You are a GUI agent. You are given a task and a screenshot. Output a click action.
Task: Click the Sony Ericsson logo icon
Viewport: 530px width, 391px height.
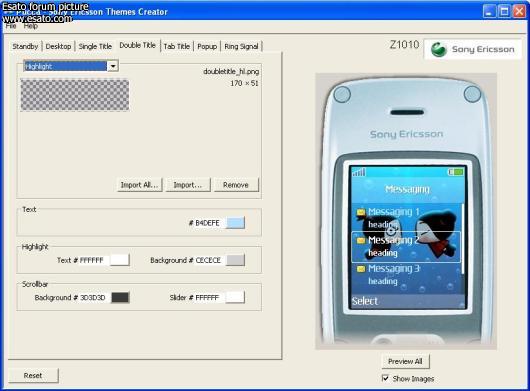[439, 50]
